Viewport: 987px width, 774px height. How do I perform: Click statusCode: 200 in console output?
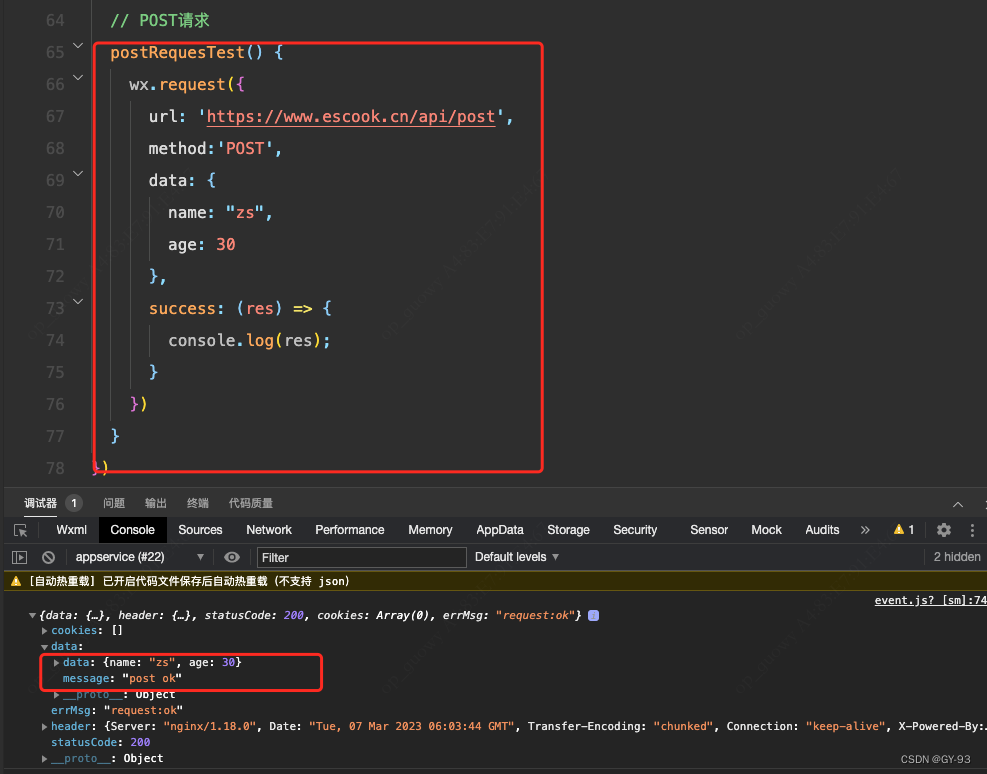pyautogui.click(x=101, y=743)
